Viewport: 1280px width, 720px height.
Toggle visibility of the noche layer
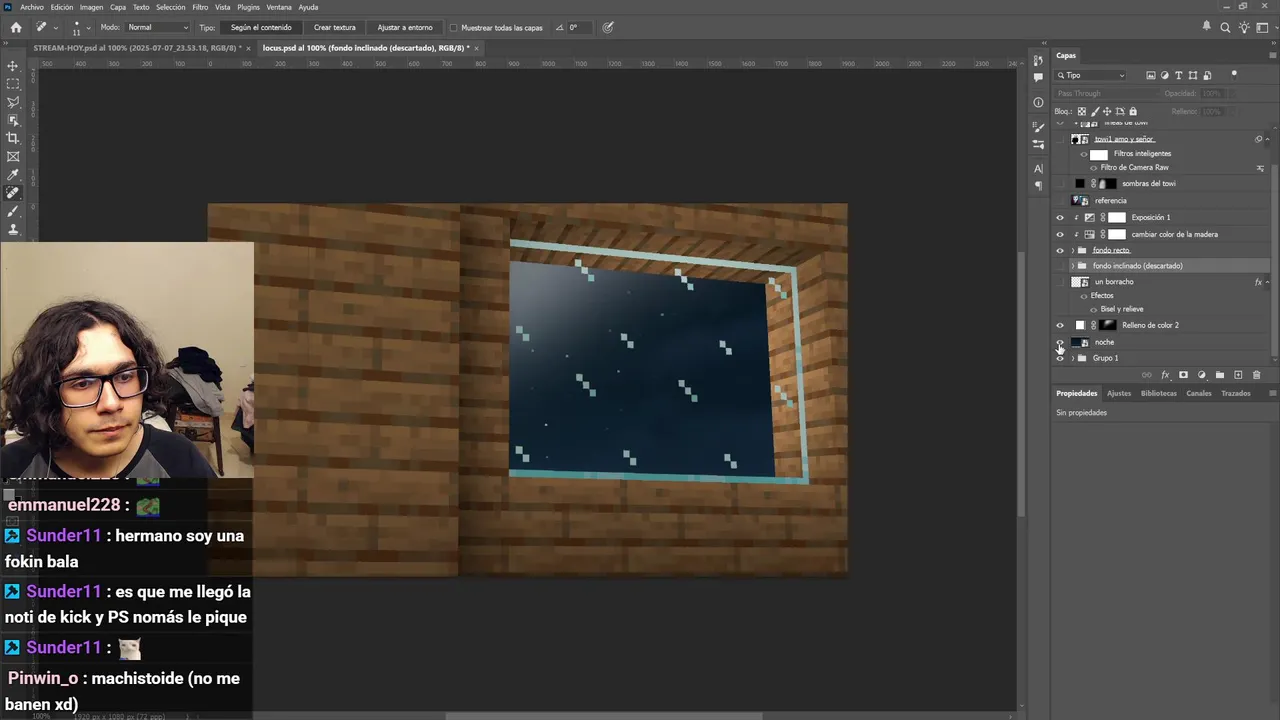click(1060, 342)
